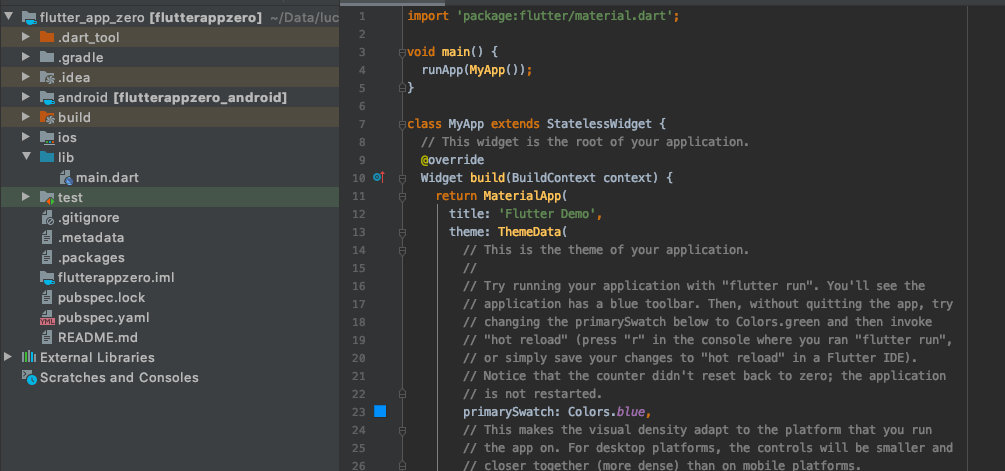Click the pubspec.lock file icon
Image resolution: width=1005 pixels, height=471 pixels.
pos(46,297)
